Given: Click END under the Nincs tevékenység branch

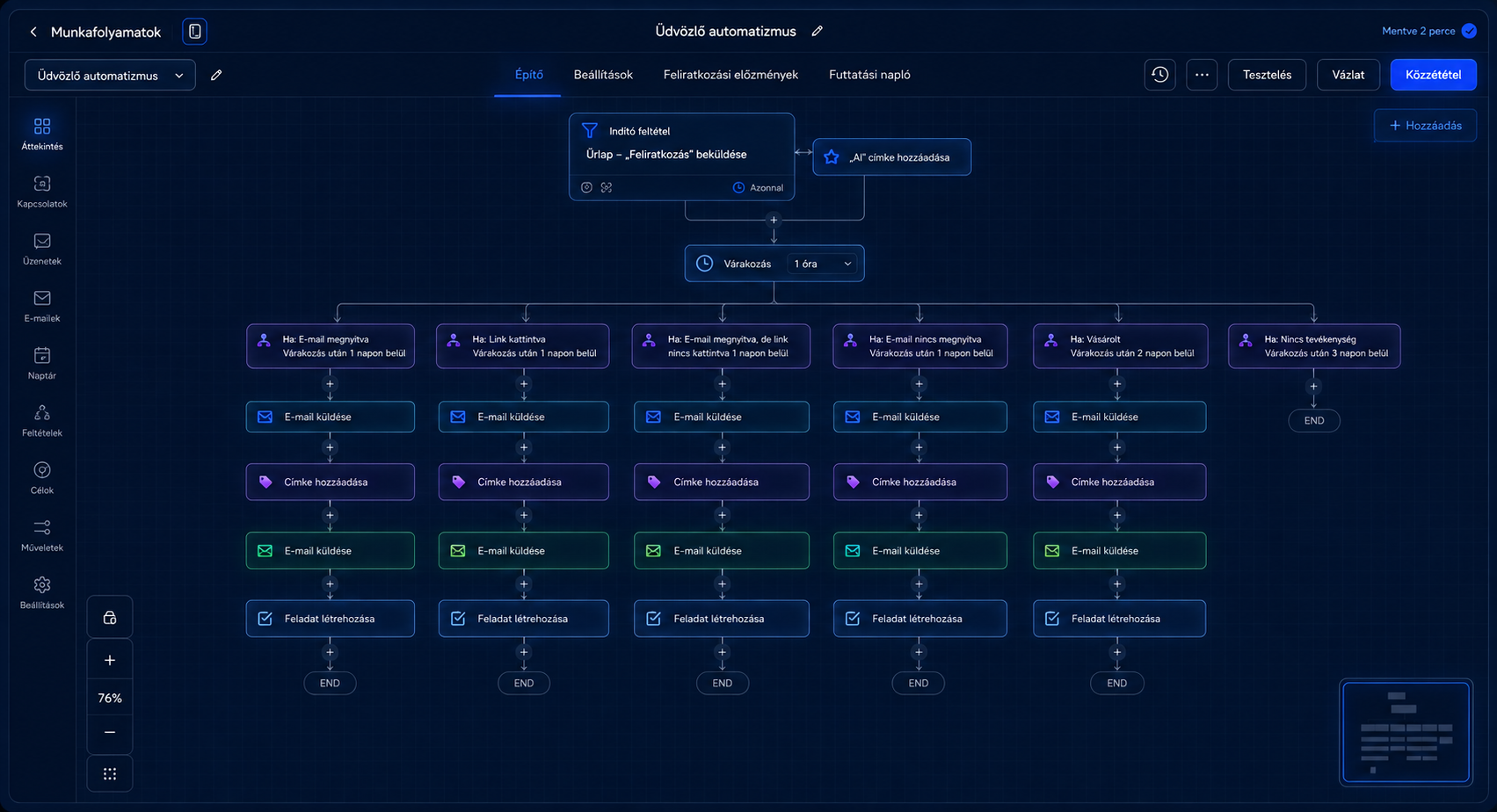Looking at the screenshot, I should pyautogui.click(x=1313, y=421).
